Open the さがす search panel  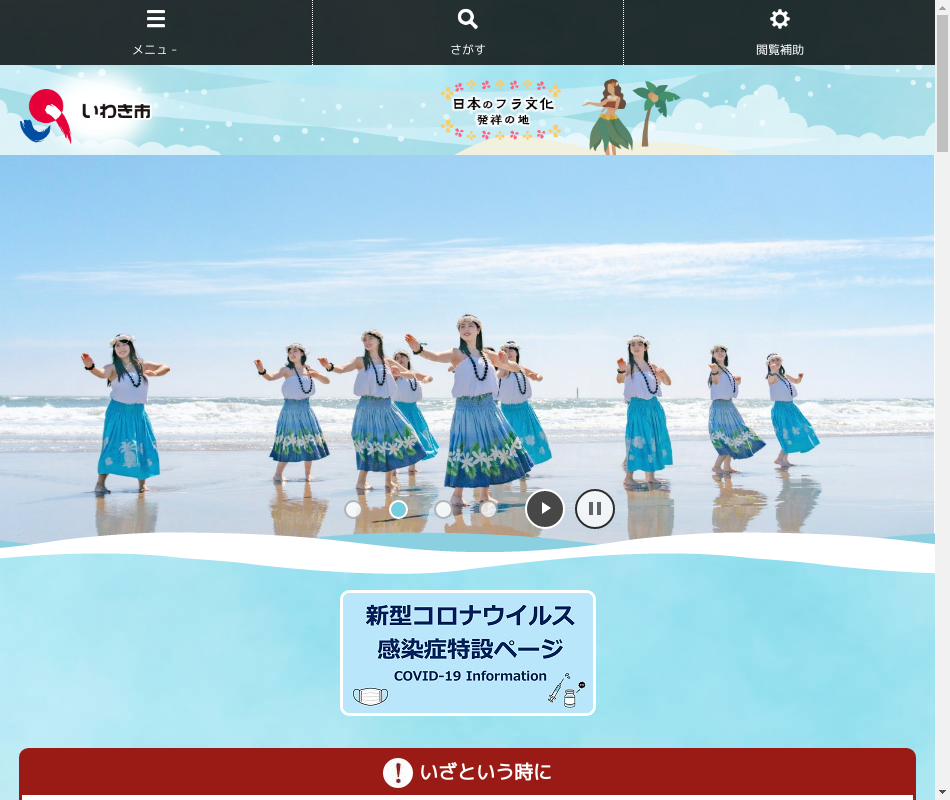click(468, 32)
